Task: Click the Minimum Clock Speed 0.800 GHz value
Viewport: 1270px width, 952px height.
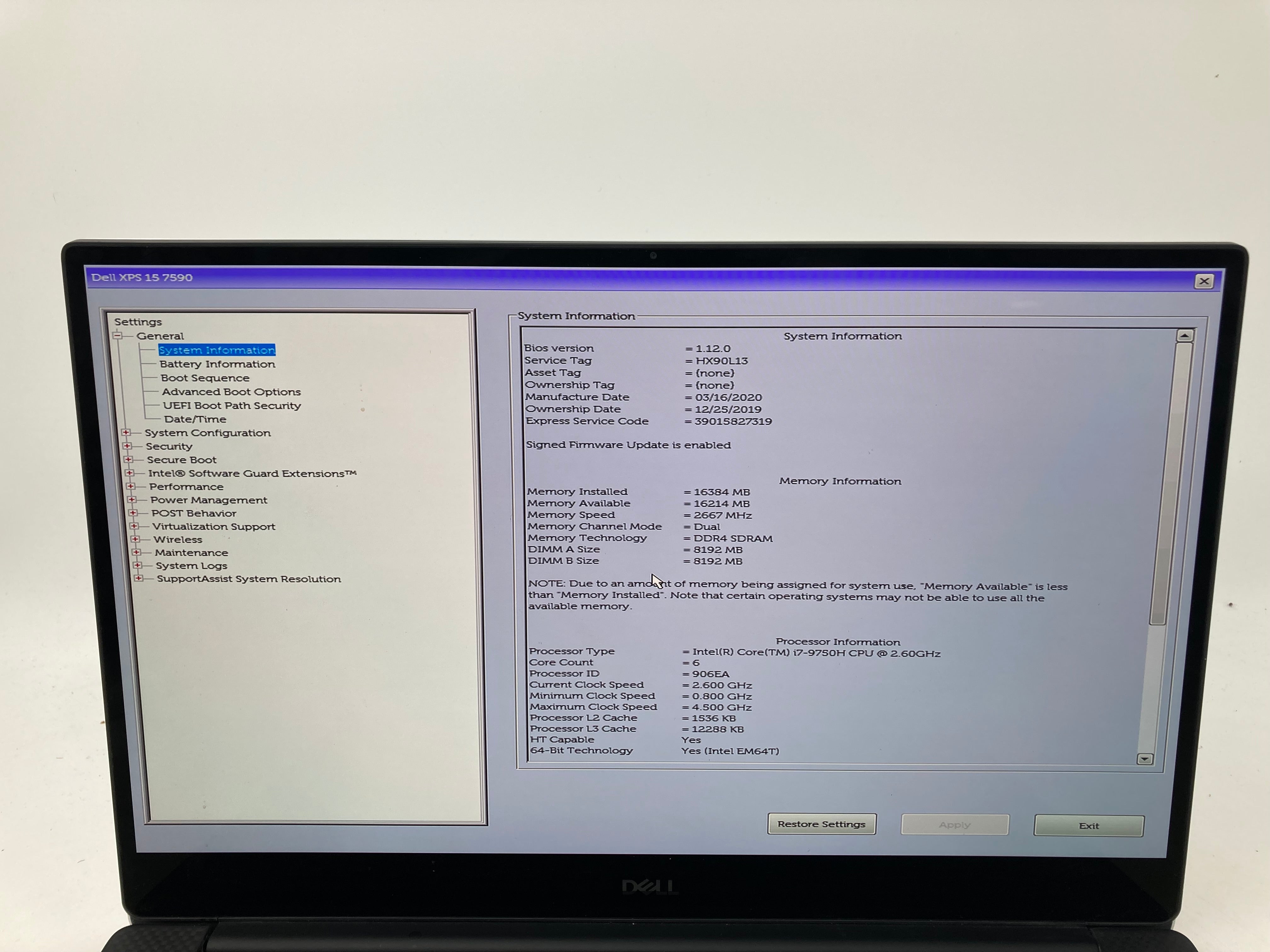Action: click(722, 697)
